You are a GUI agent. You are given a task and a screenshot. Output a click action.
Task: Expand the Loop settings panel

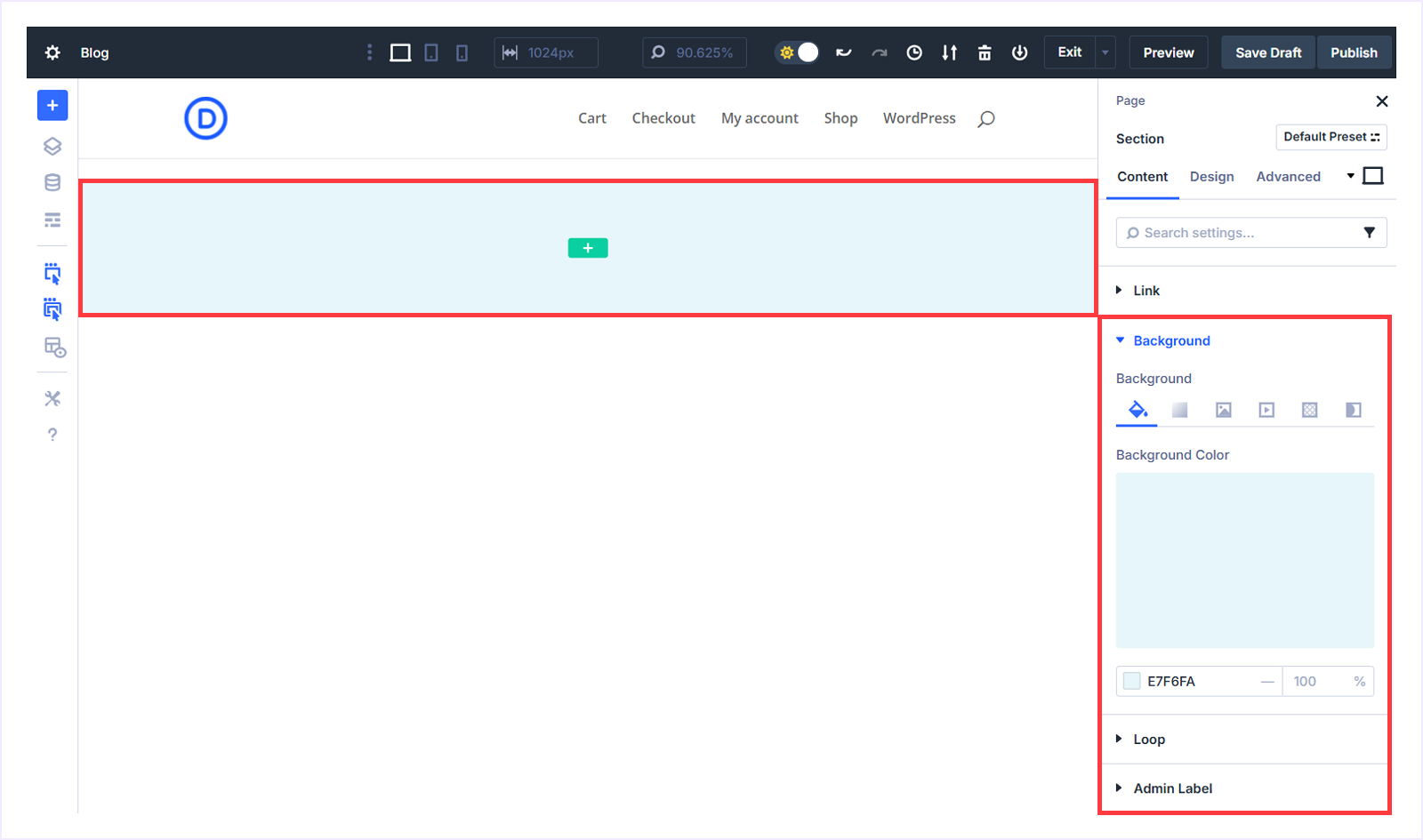[x=1148, y=739]
